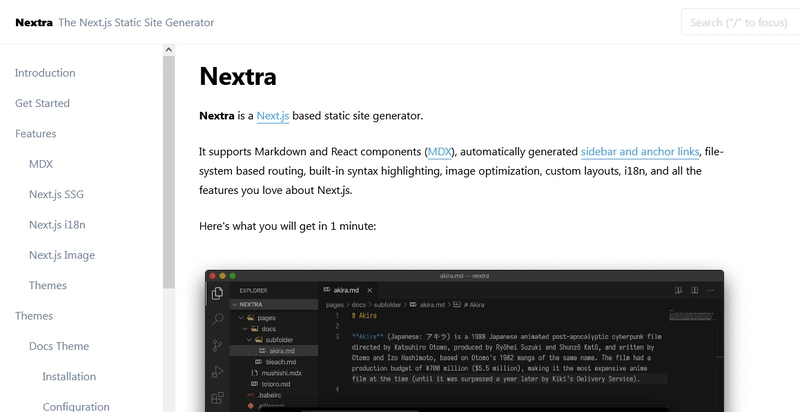
Task: Click the bold "Nextra" word starting the first paragraph
Action: tap(217, 116)
